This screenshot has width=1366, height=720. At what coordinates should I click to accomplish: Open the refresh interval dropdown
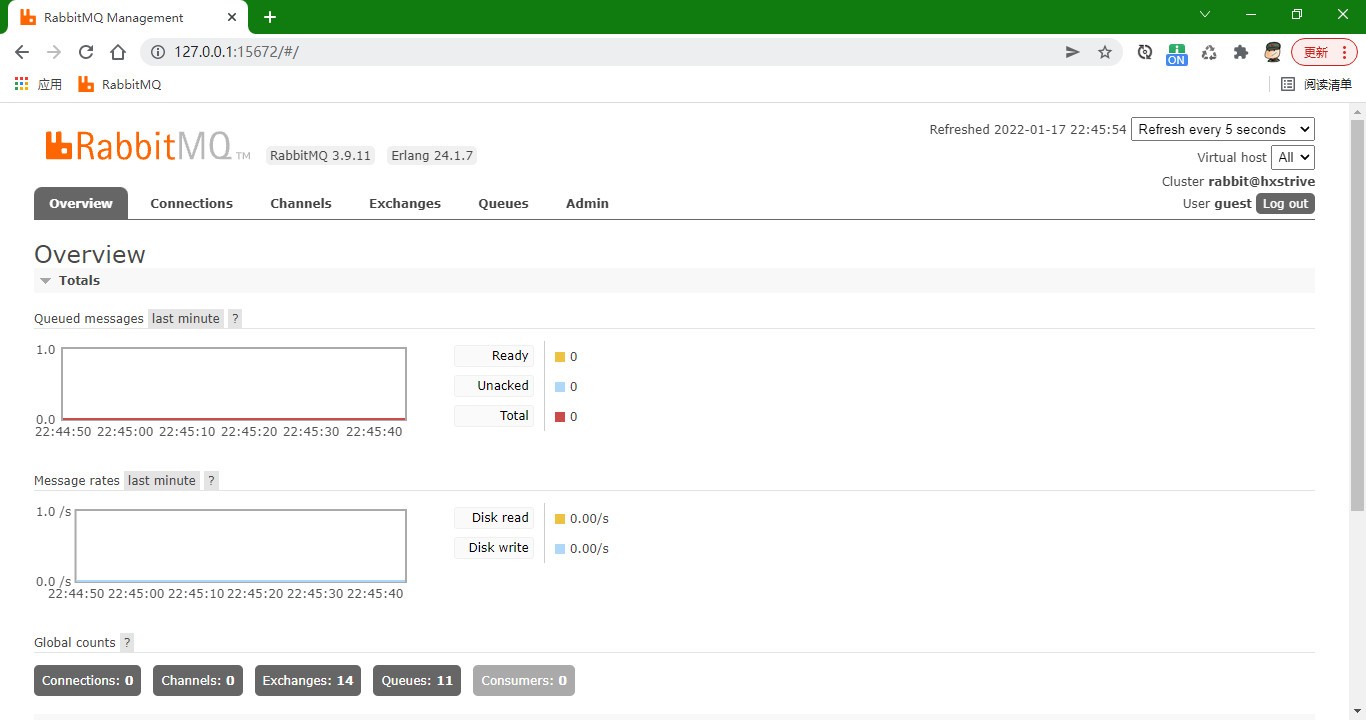point(1223,129)
